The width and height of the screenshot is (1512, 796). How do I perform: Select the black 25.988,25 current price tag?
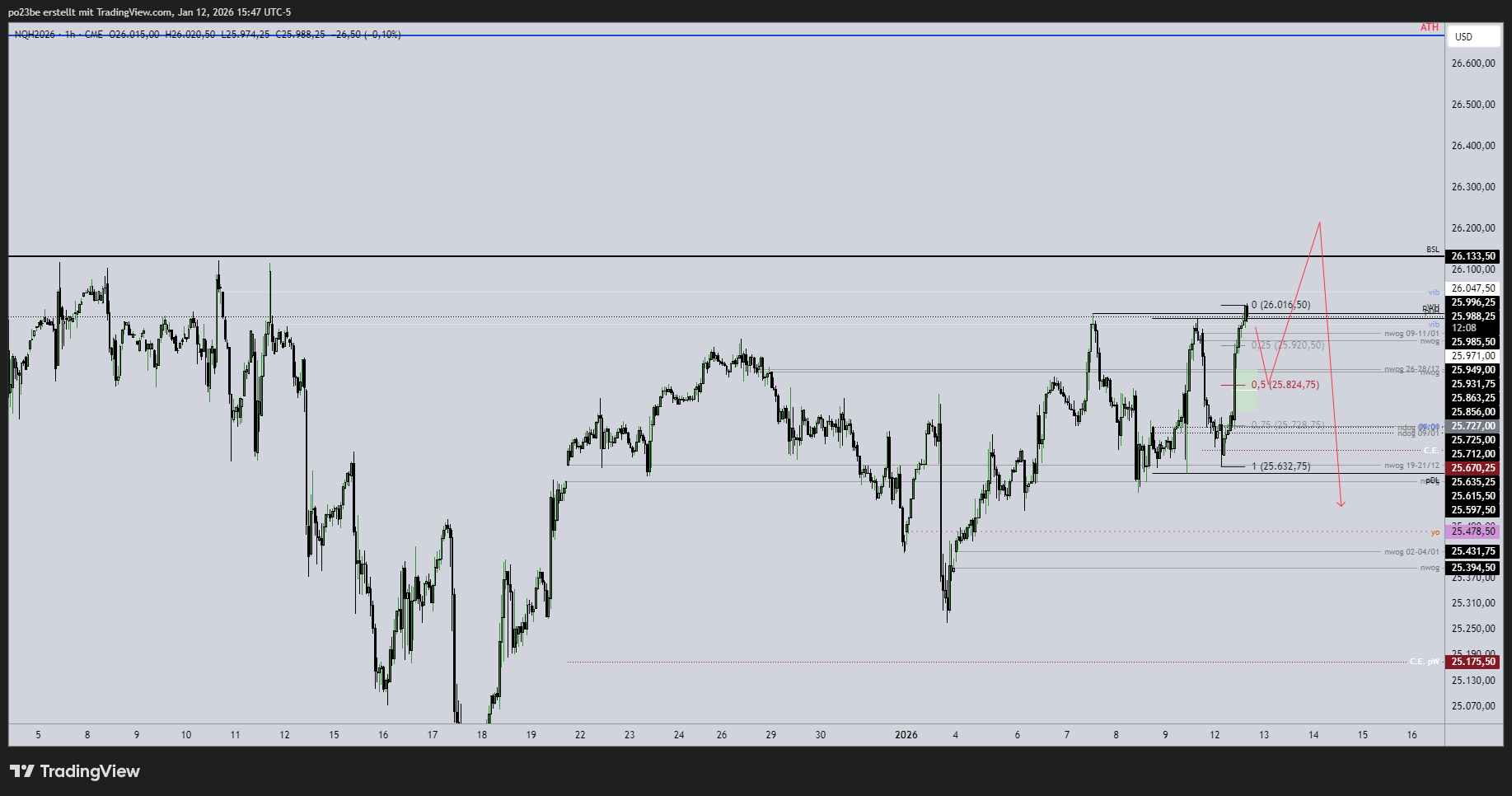point(1474,316)
